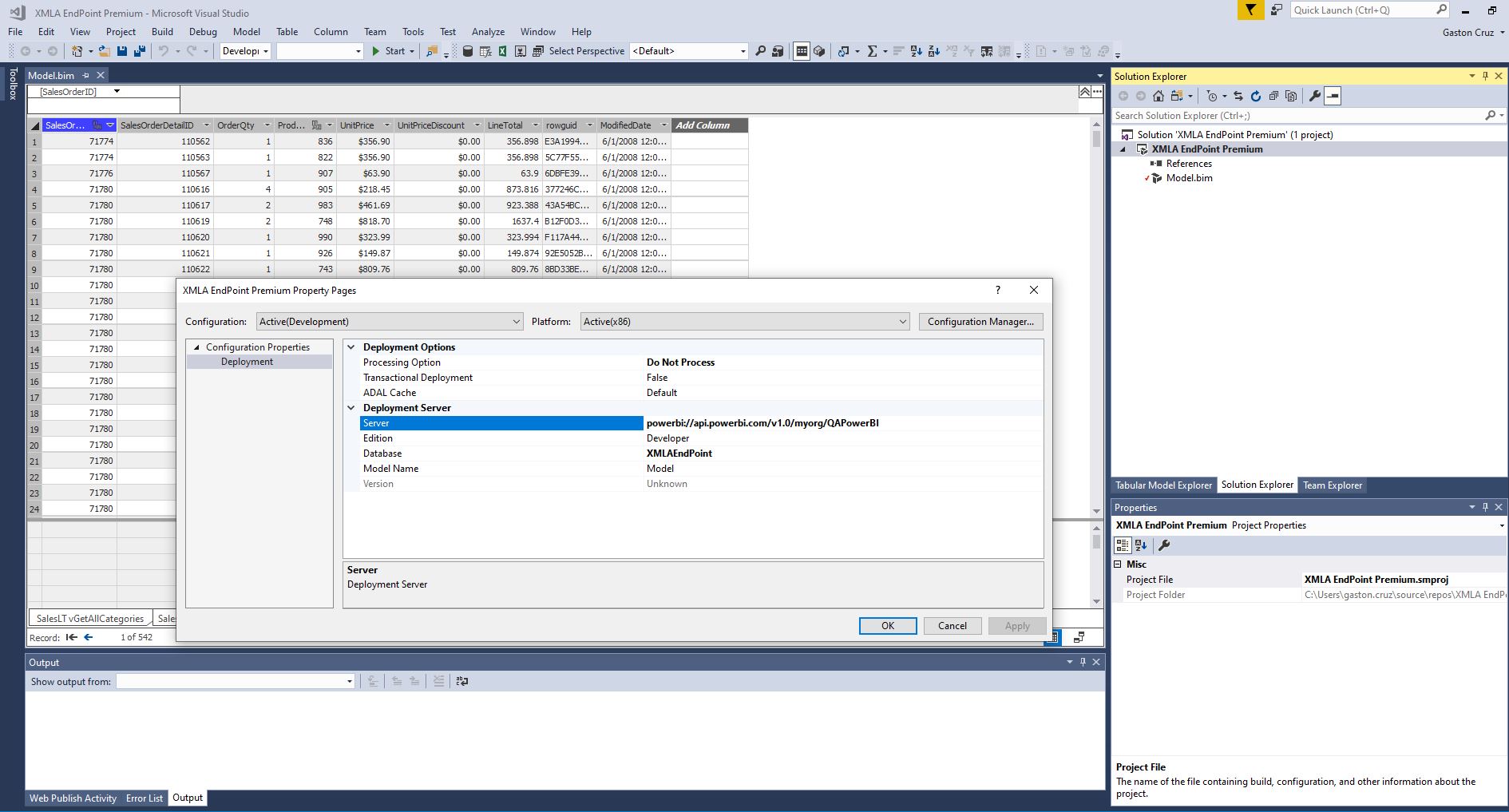Open the Column menu

[331, 32]
